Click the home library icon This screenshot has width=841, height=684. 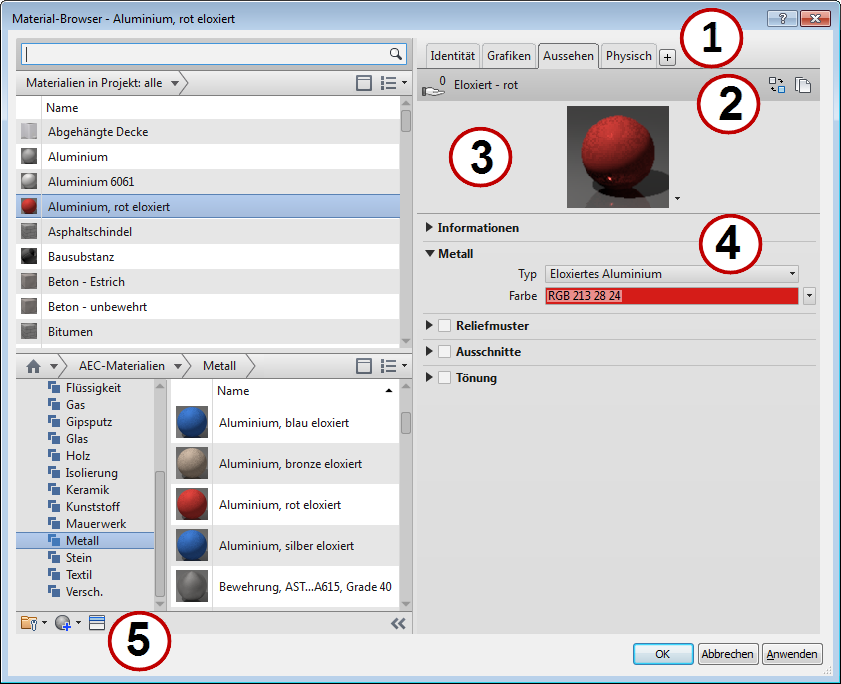(x=33, y=366)
